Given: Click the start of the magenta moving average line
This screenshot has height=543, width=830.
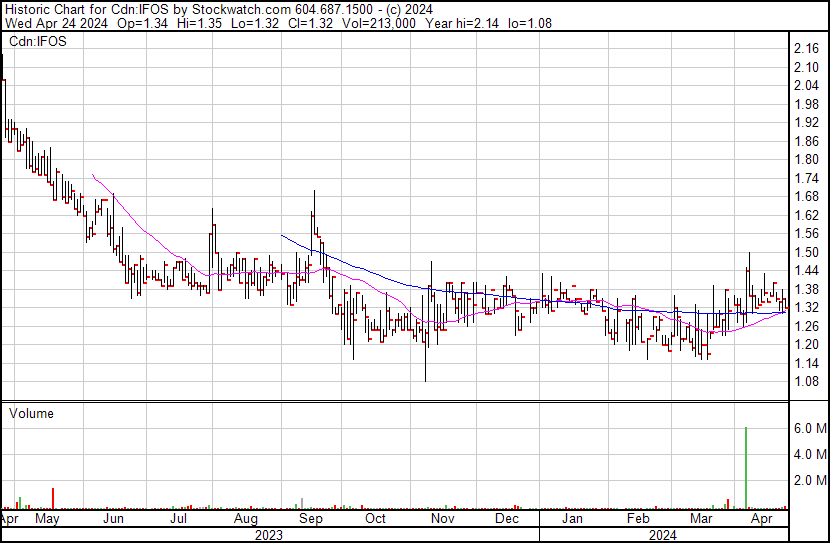Looking at the screenshot, I should pyautogui.click(x=92, y=175).
